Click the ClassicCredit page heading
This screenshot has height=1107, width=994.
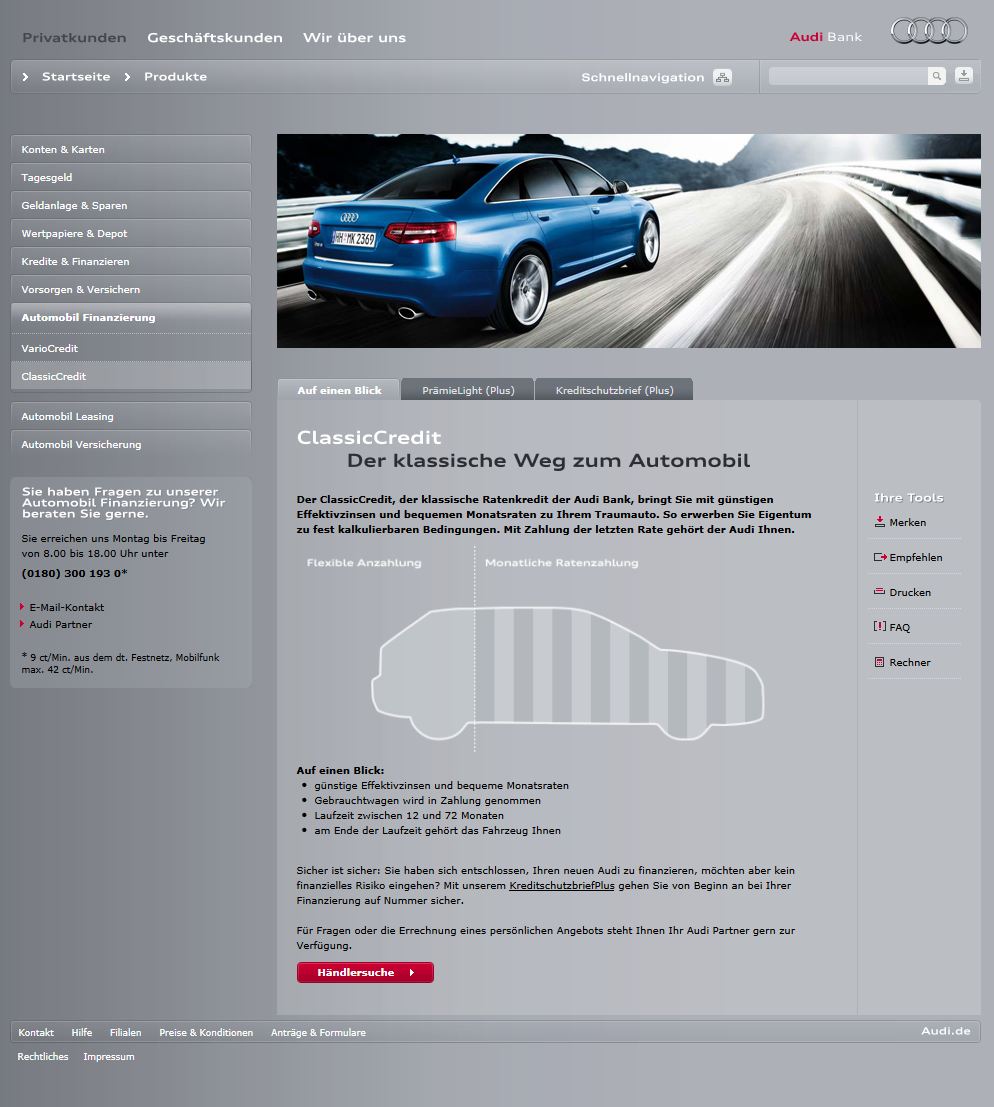[x=369, y=437]
